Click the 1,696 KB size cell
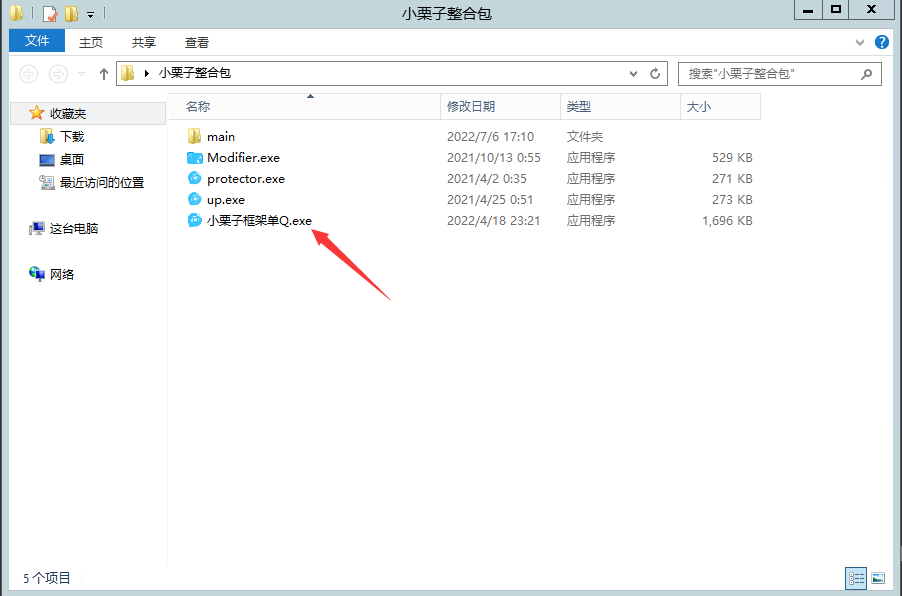902x596 pixels. (727, 220)
